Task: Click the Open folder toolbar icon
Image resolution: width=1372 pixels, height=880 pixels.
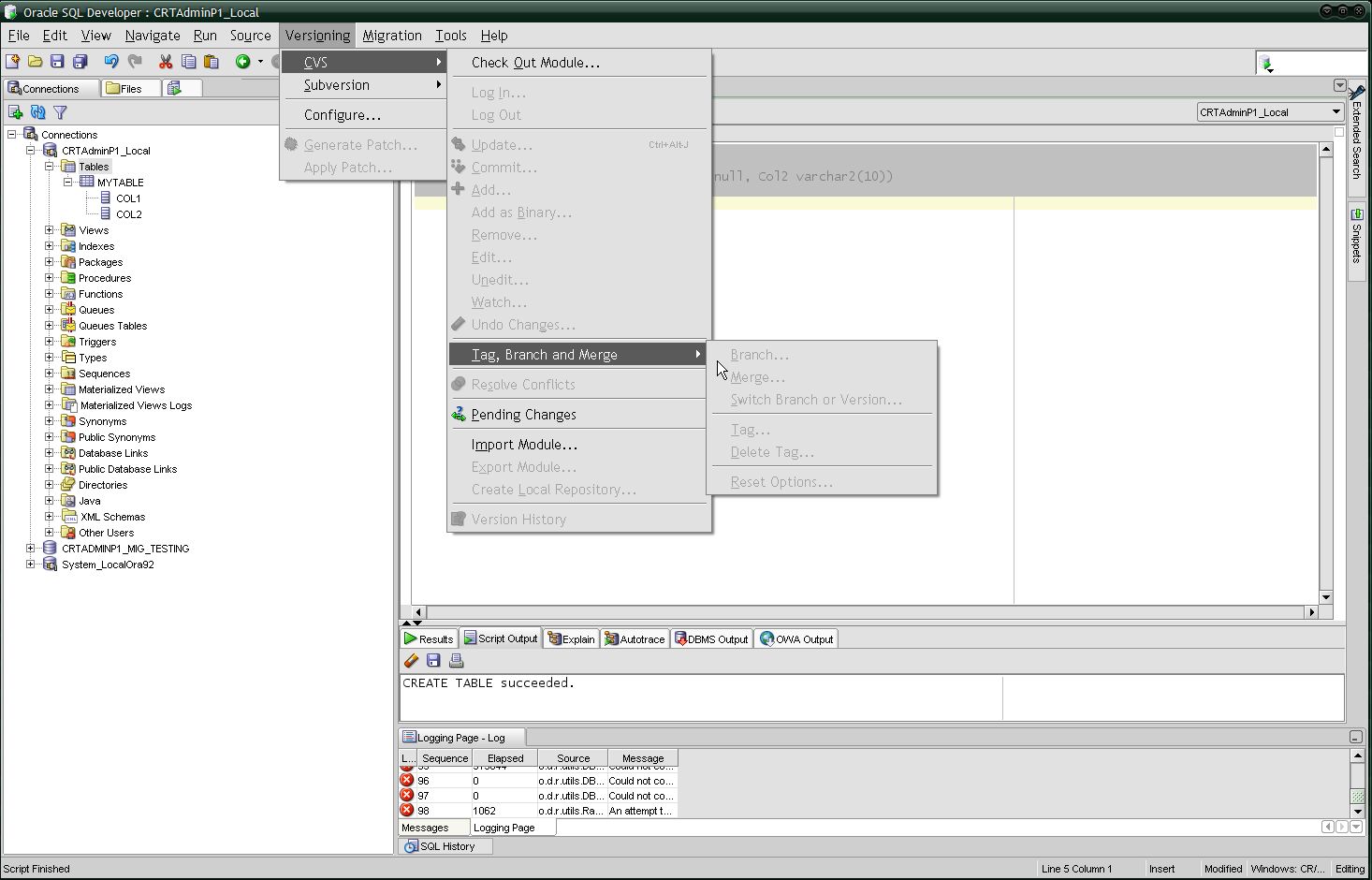Action: (35, 62)
